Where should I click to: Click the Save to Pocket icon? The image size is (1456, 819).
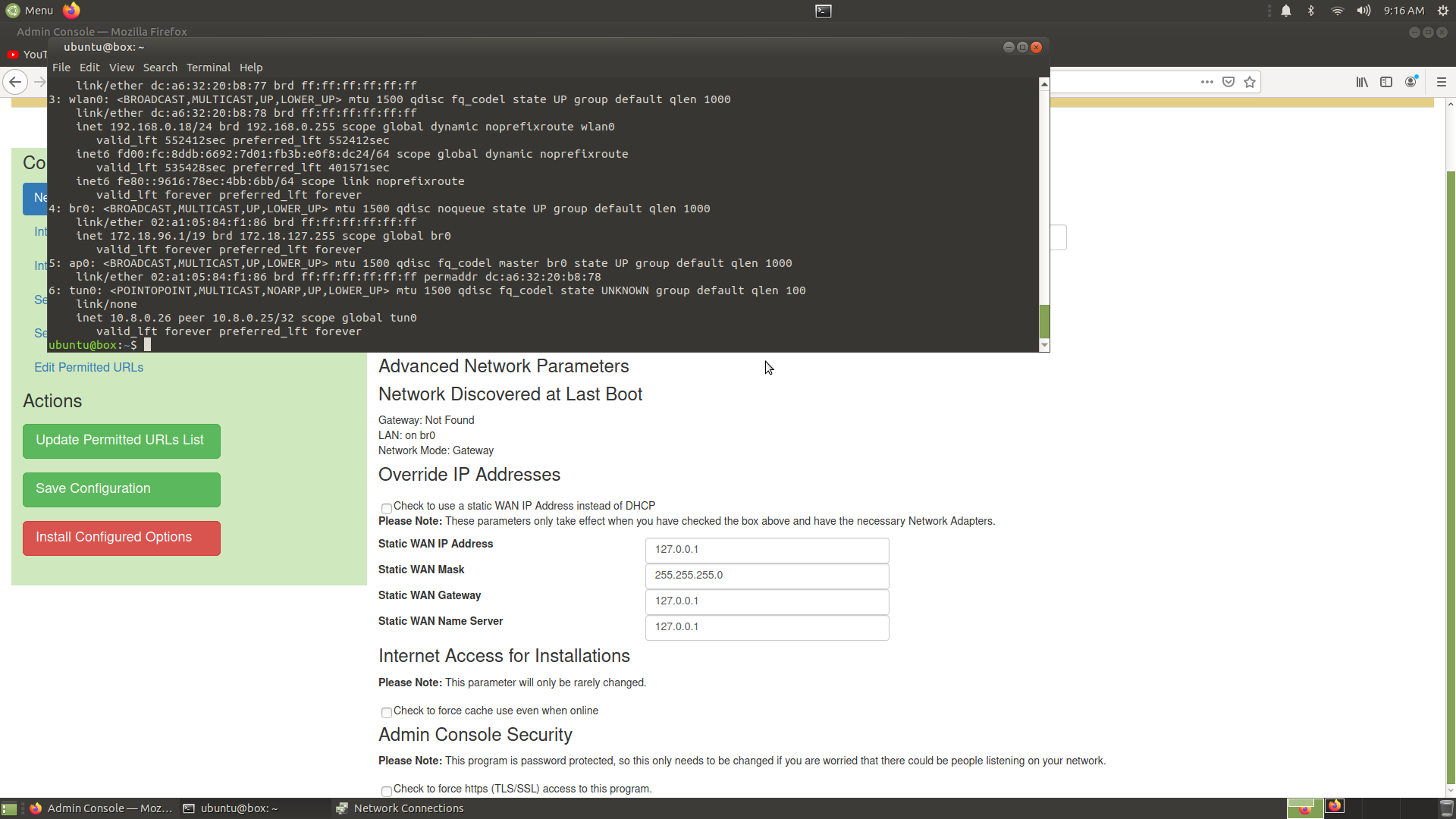(1228, 82)
